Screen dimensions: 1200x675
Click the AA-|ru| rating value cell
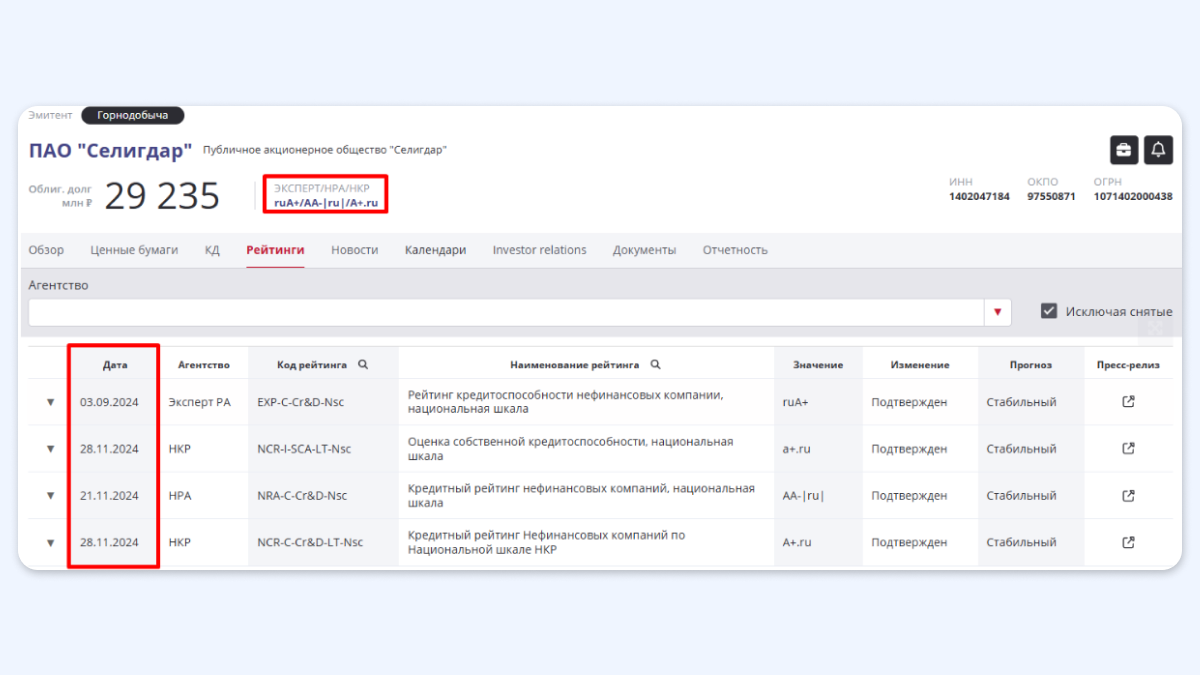[804, 495]
